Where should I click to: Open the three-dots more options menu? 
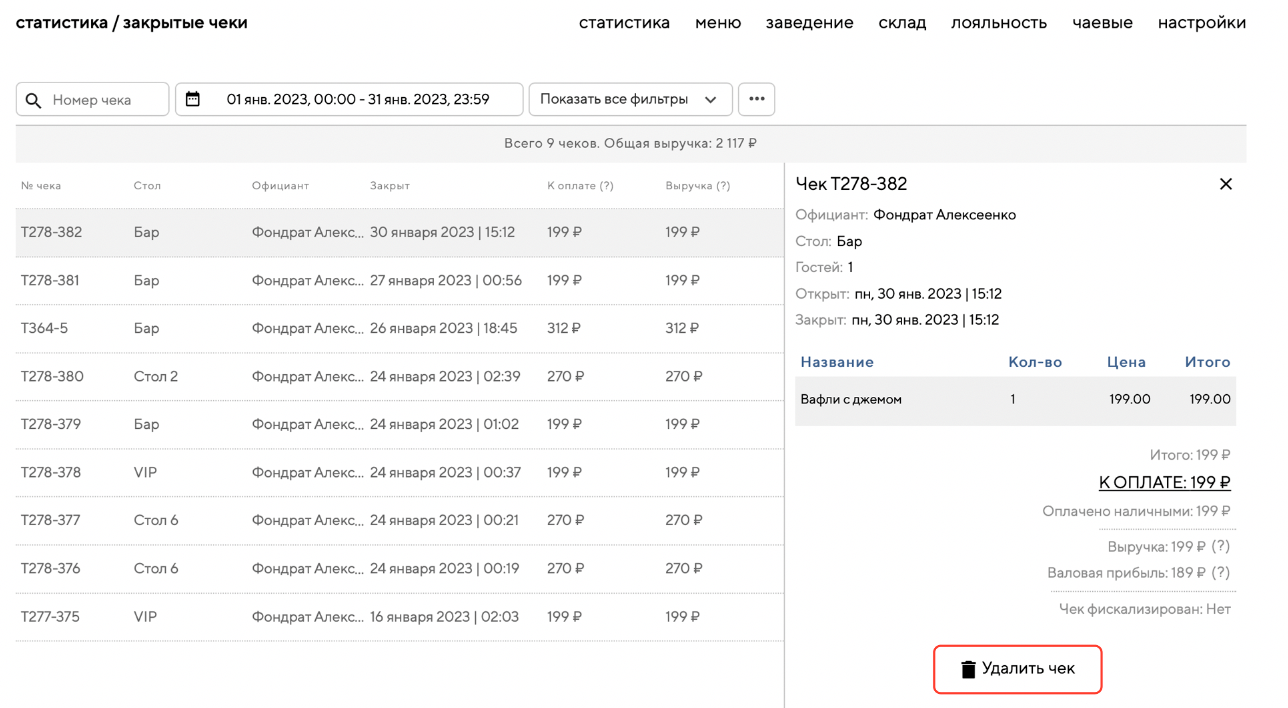756,99
